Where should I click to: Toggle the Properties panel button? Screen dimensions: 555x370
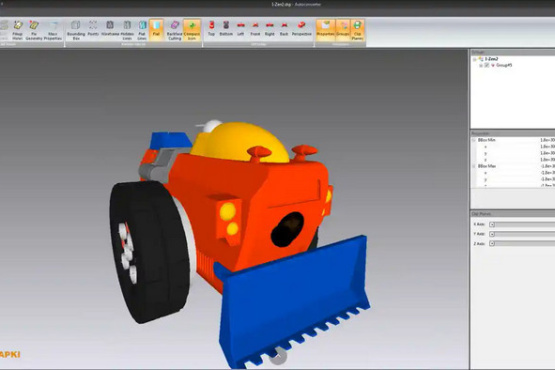point(325,29)
